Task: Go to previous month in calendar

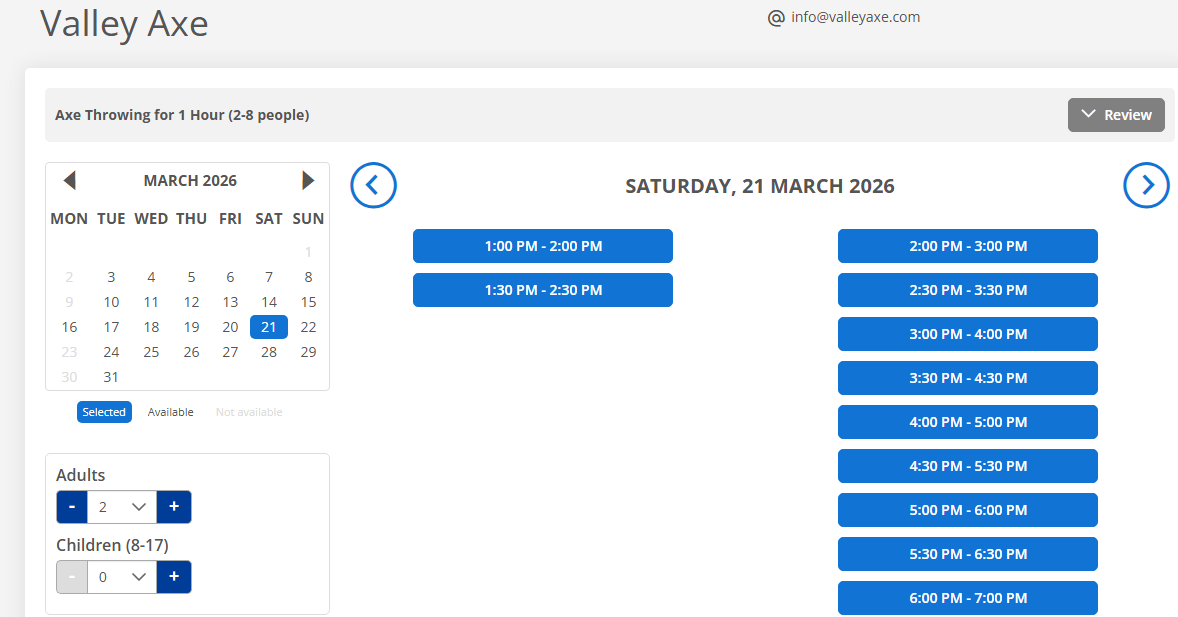Action: click(69, 181)
